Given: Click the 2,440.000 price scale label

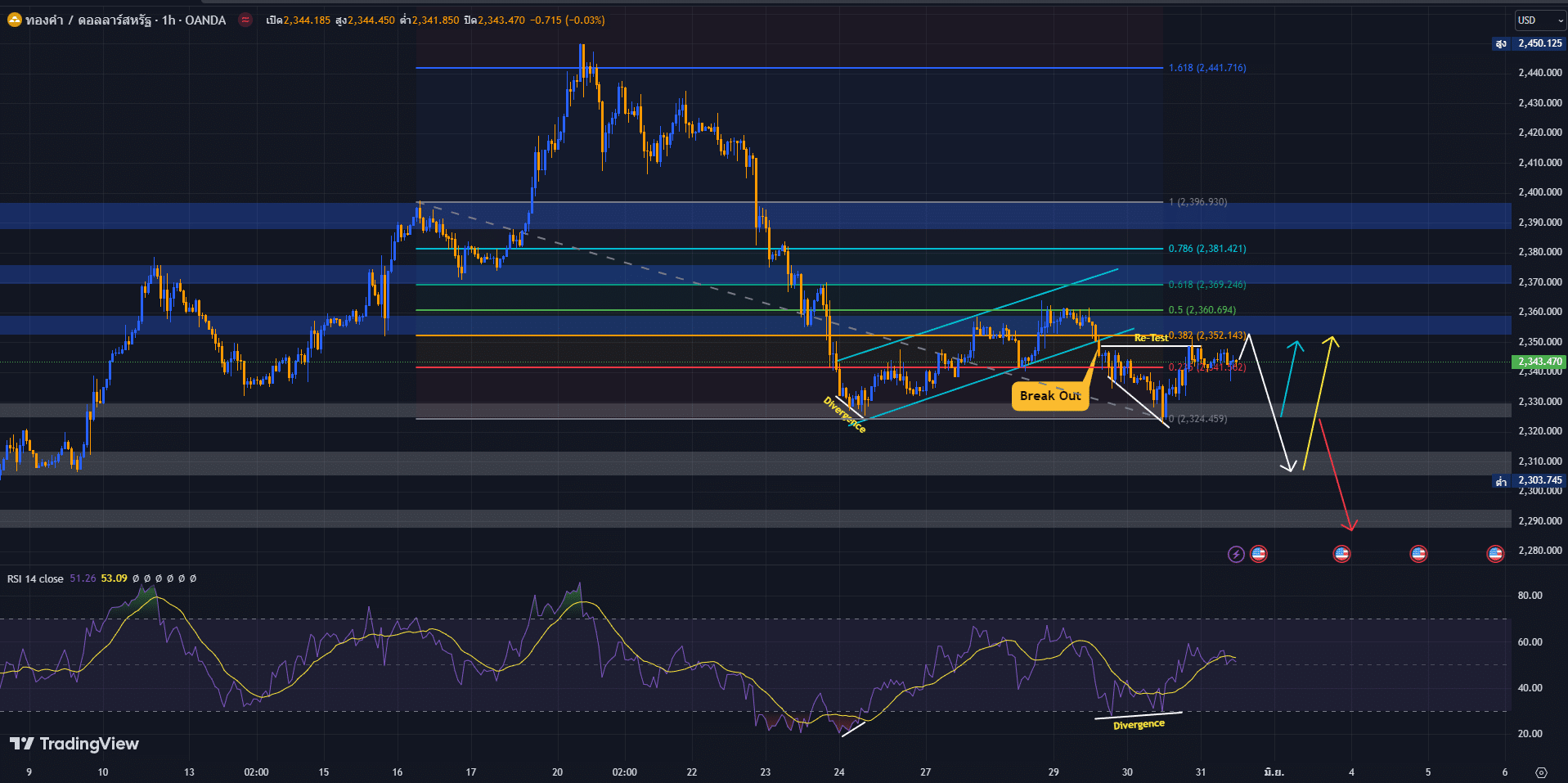Looking at the screenshot, I should [1540, 73].
